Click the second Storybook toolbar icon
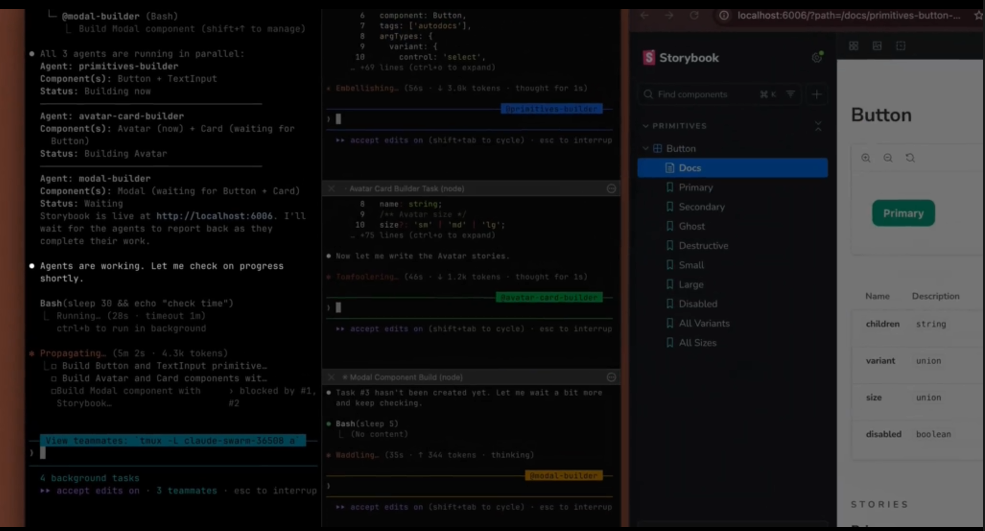The height and width of the screenshot is (531, 985). coord(877,46)
